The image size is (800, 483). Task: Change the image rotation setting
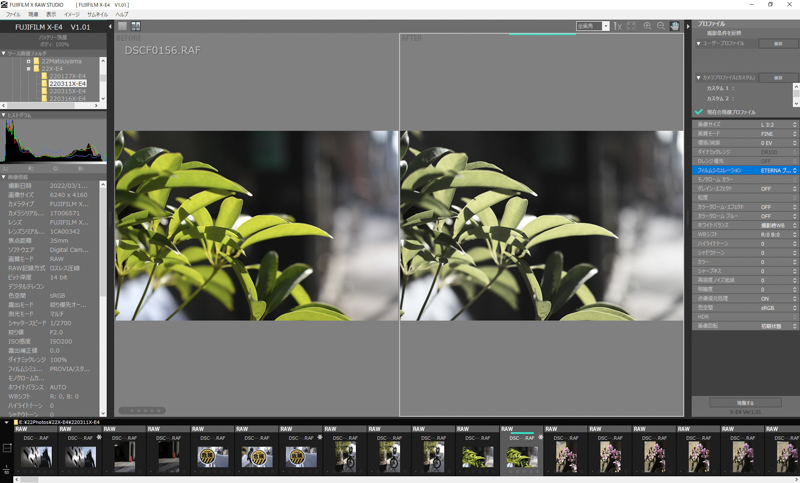pyautogui.click(x=745, y=326)
